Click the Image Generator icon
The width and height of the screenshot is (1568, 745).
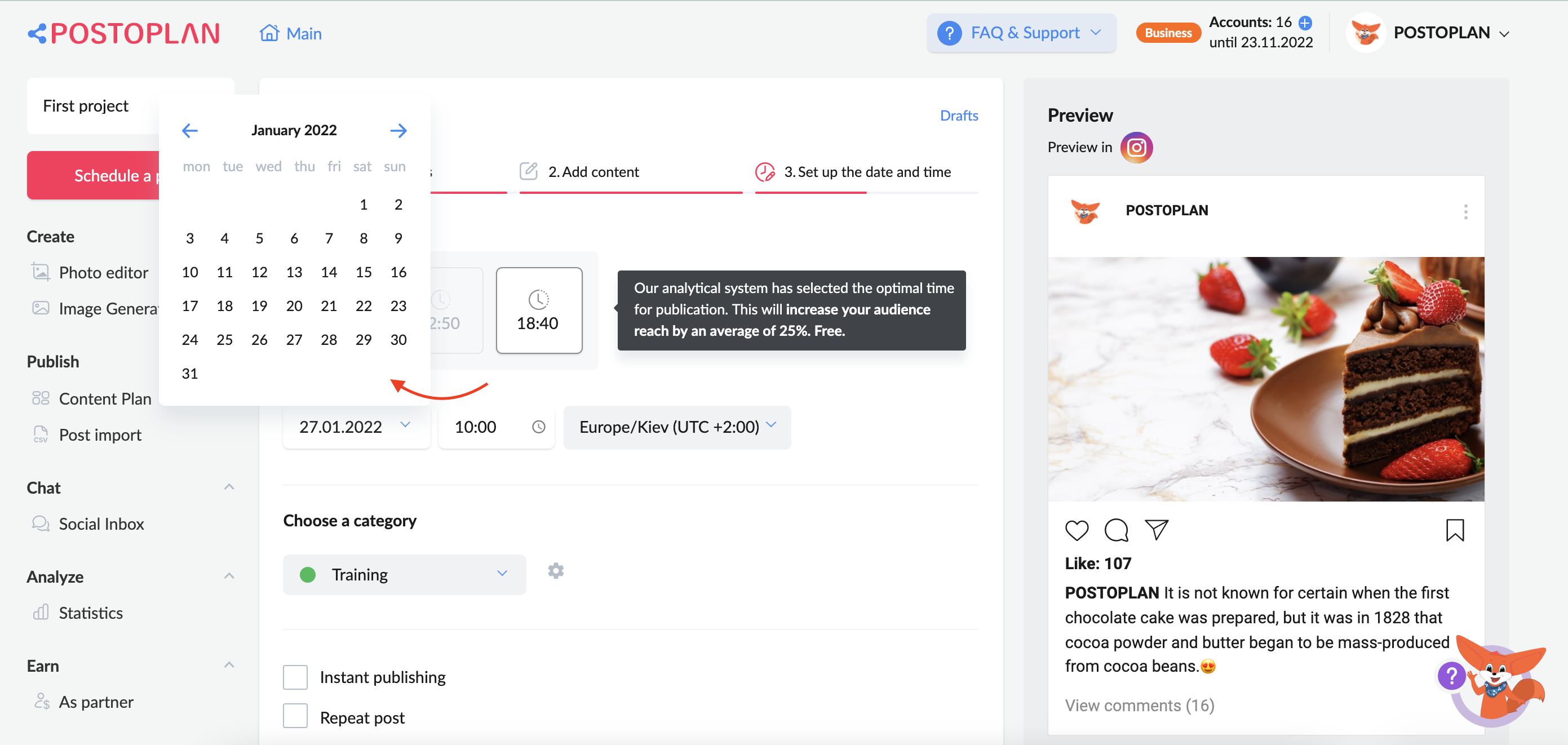click(41, 308)
